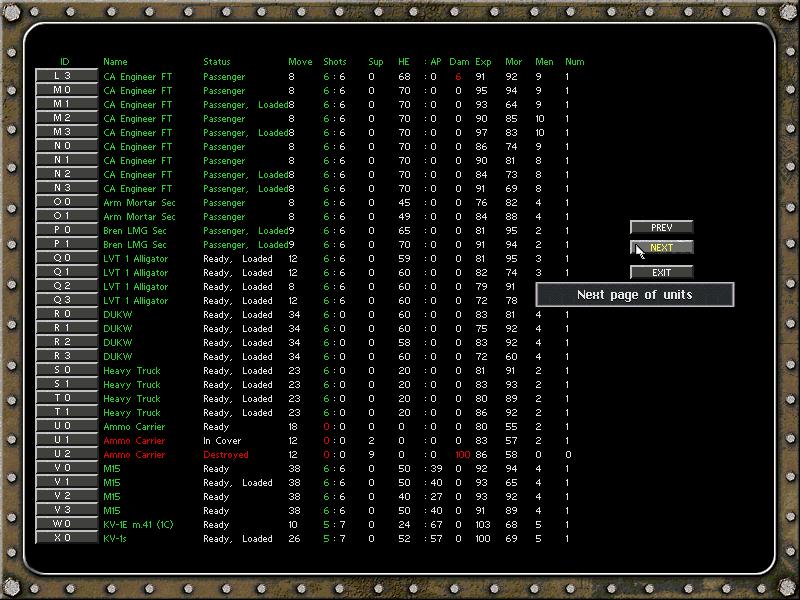The height and width of the screenshot is (600, 800).
Task: Select unit ID button Q 0
Action: click(66, 258)
